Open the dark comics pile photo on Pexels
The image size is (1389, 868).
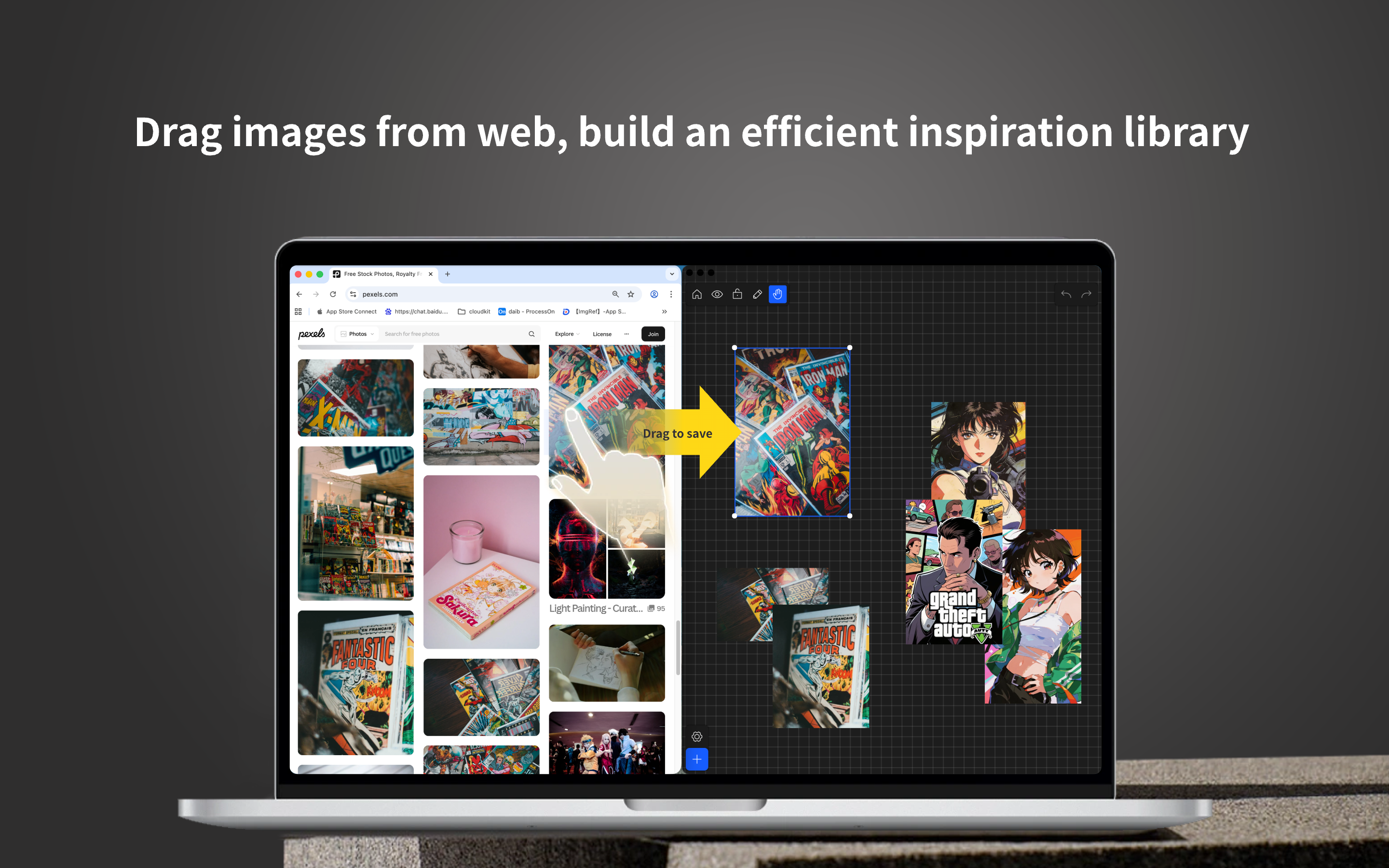(x=481, y=696)
